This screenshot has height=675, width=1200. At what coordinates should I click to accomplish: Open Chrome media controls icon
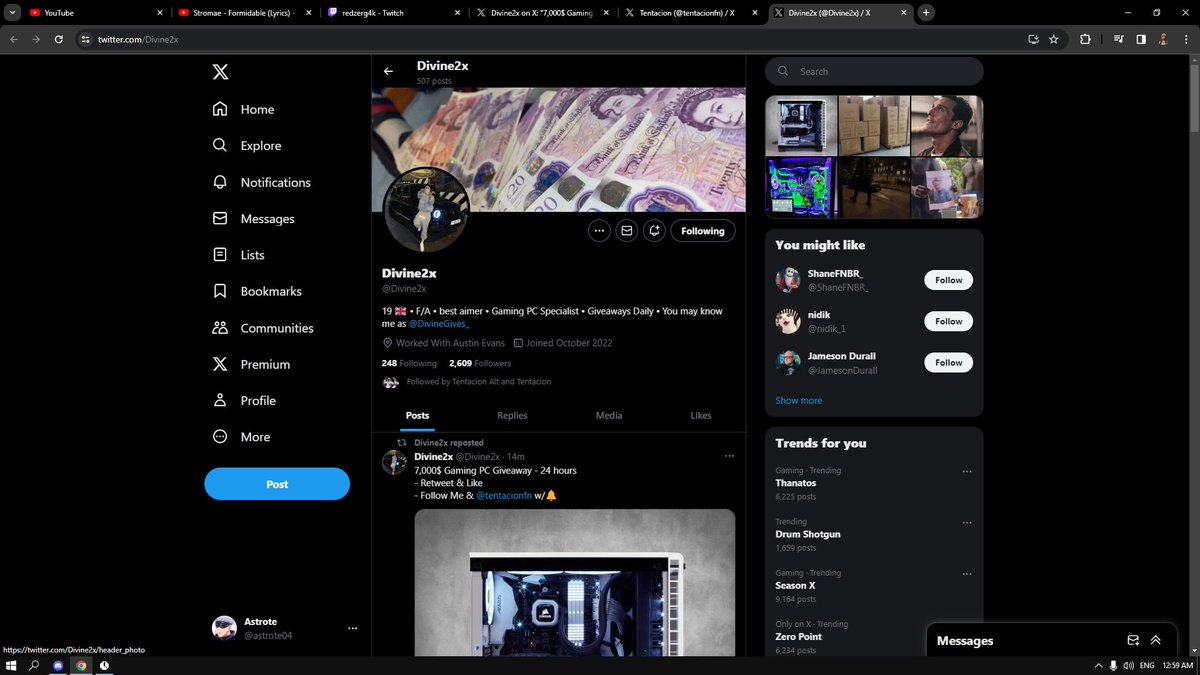[1119, 39]
